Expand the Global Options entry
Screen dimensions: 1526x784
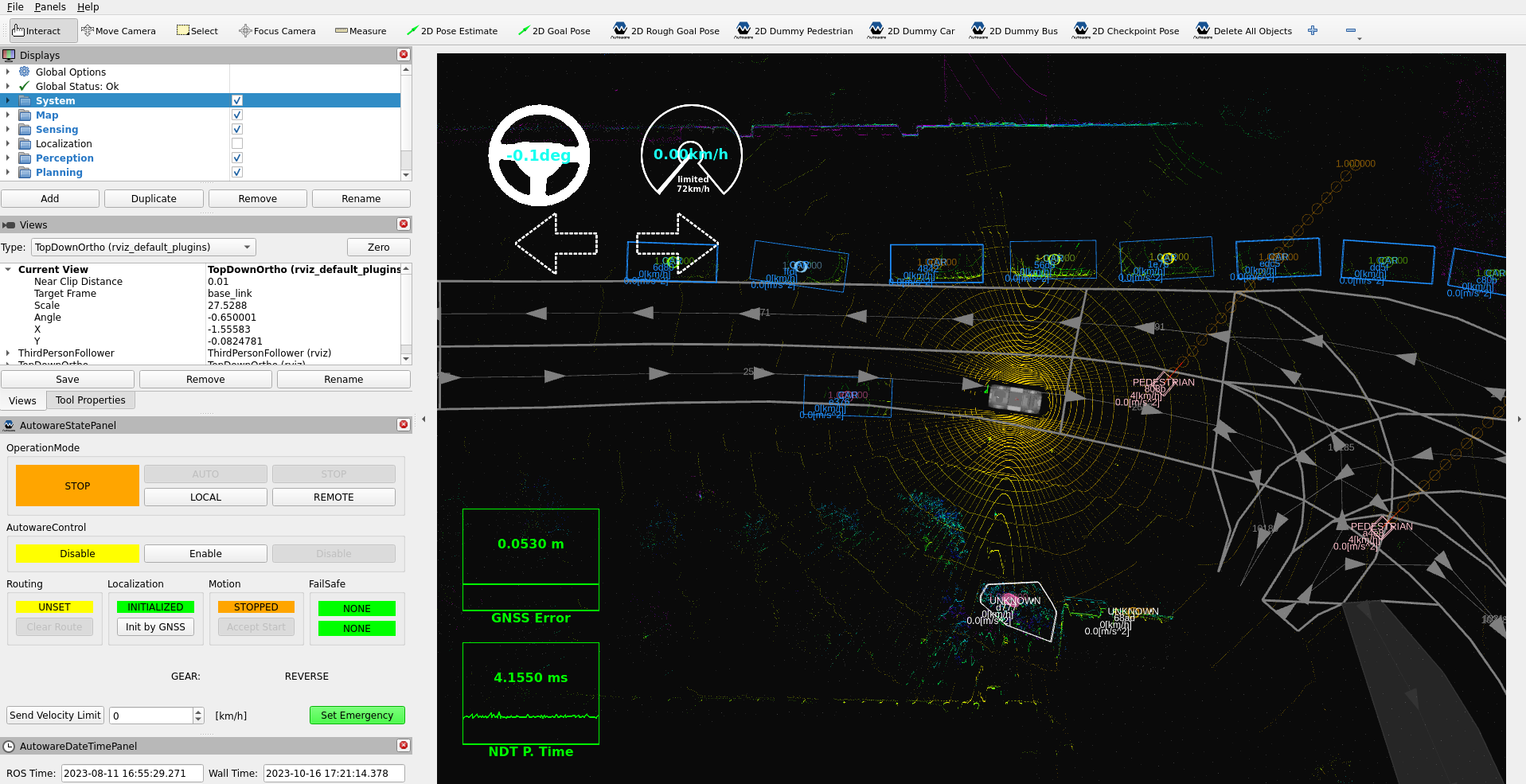pos(8,72)
